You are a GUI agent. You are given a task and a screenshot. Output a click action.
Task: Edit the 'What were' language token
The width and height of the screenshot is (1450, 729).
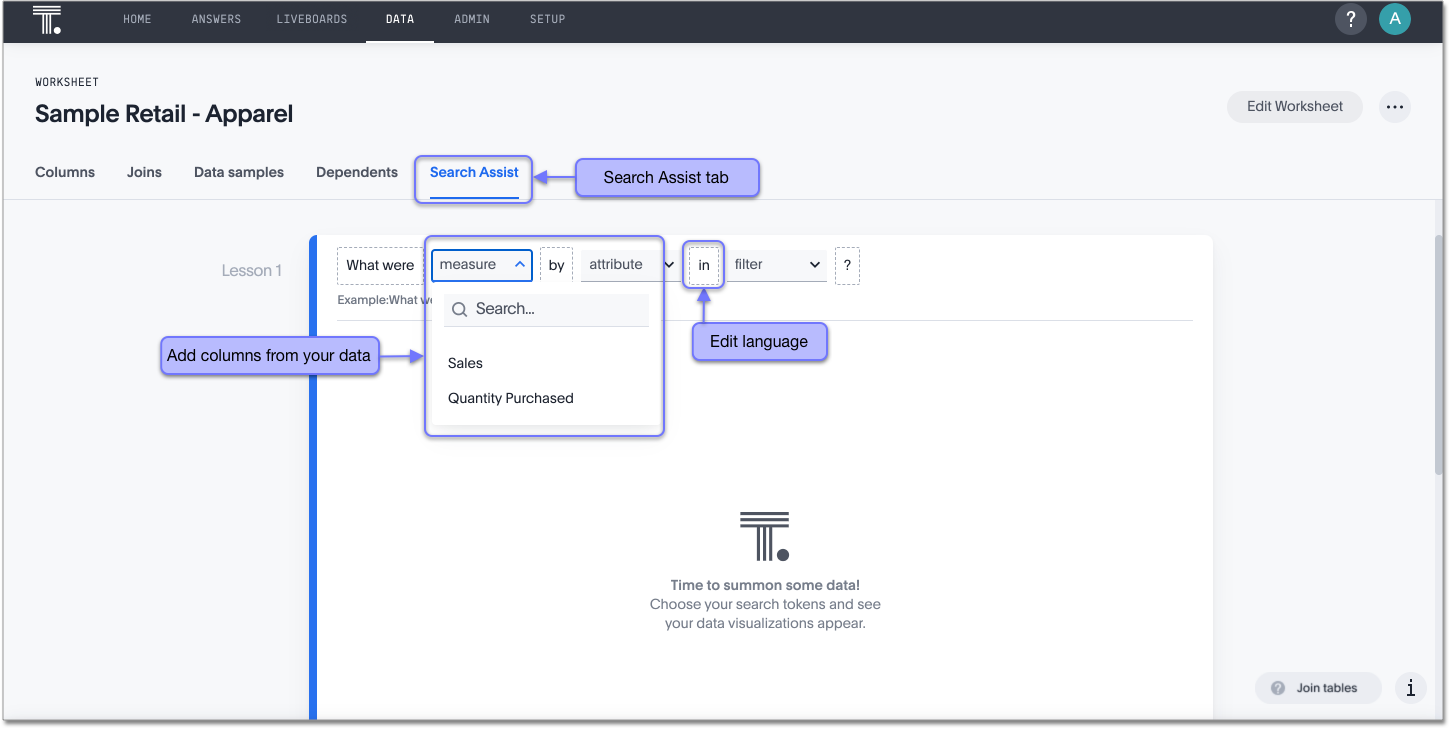(x=380, y=266)
